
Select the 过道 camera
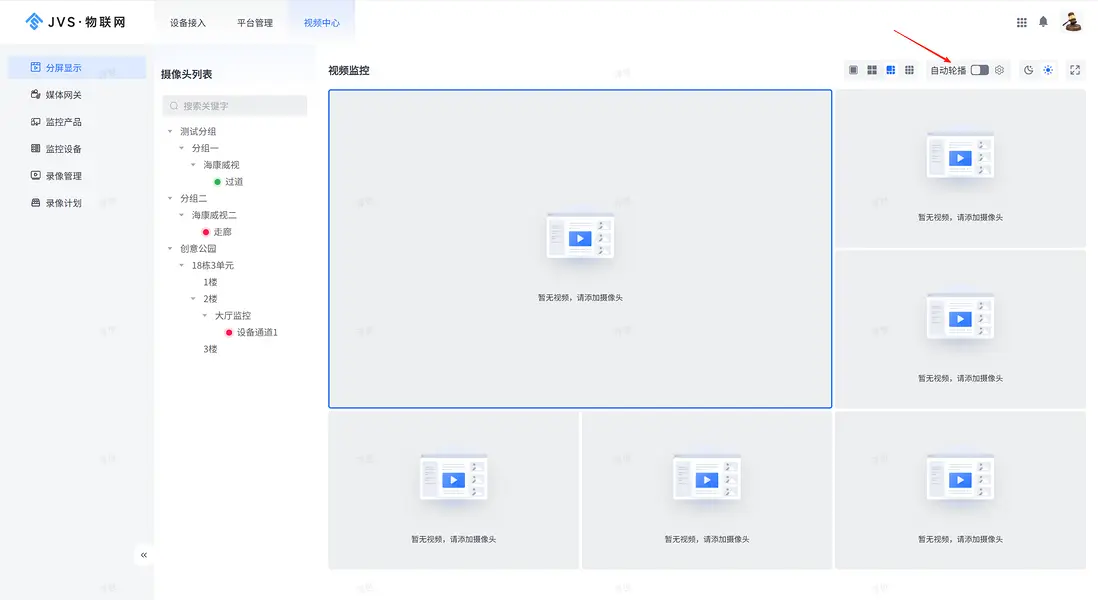pos(234,182)
